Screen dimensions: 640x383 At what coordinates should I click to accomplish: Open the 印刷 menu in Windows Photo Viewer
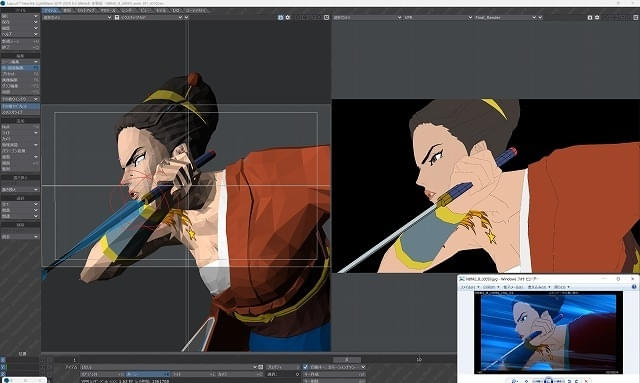(x=491, y=287)
